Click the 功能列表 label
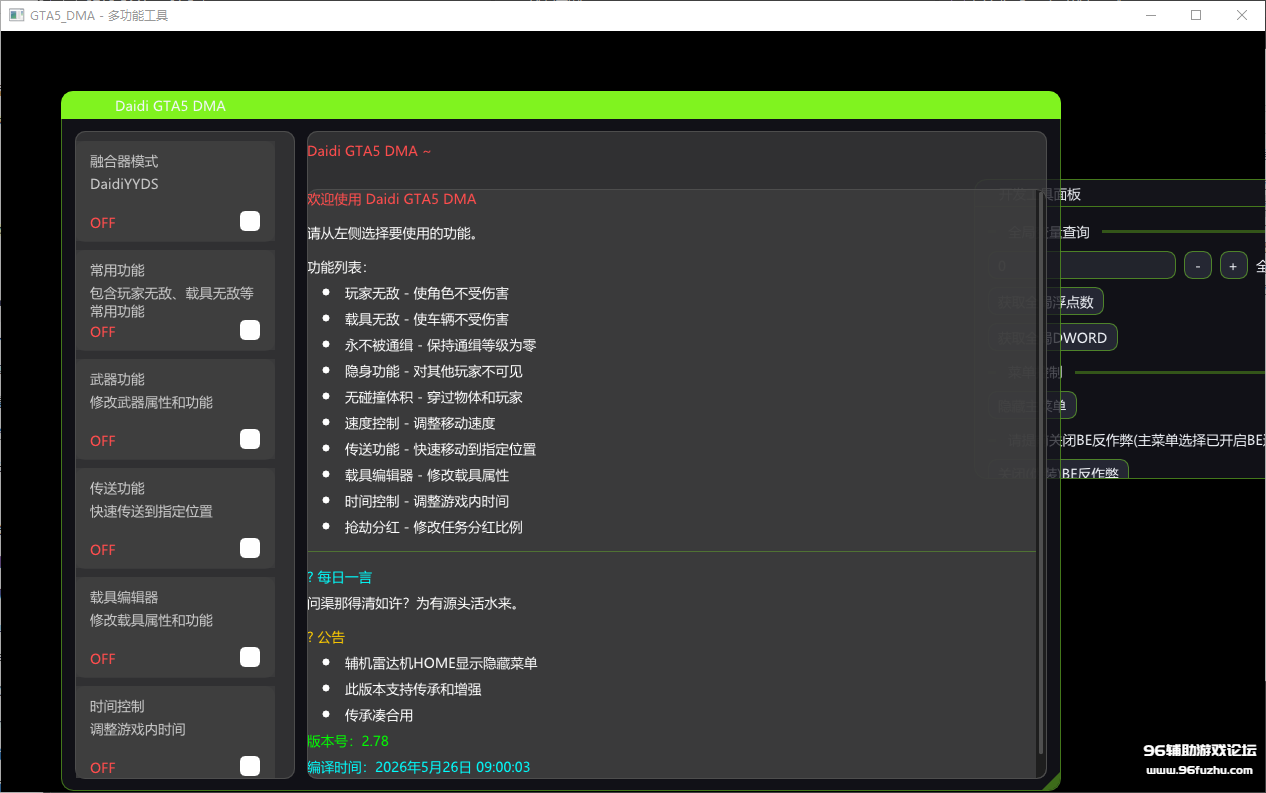Screen dimensions: 1266x793 [x=337, y=267]
